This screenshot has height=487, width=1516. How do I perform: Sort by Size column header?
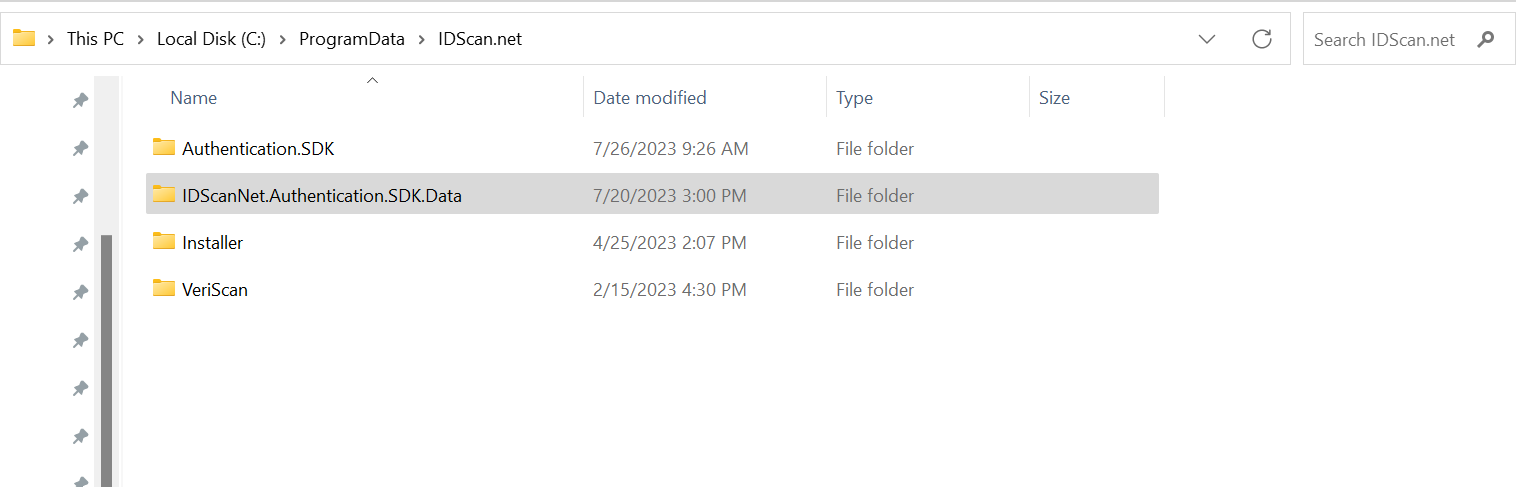(x=1054, y=98)
